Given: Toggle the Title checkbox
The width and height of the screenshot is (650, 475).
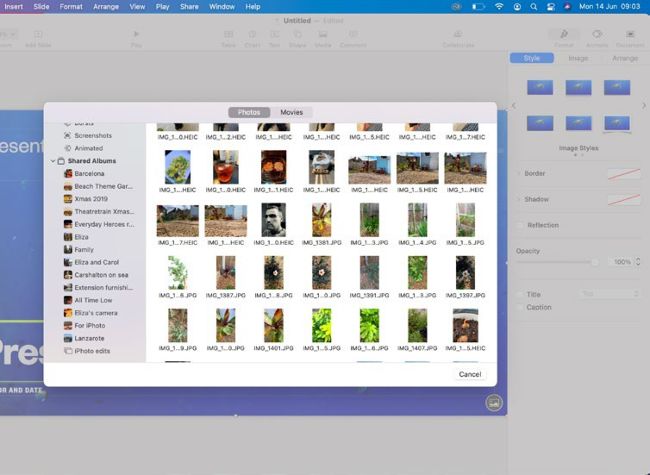Looking at the screenshot, I should coord(520,294).
